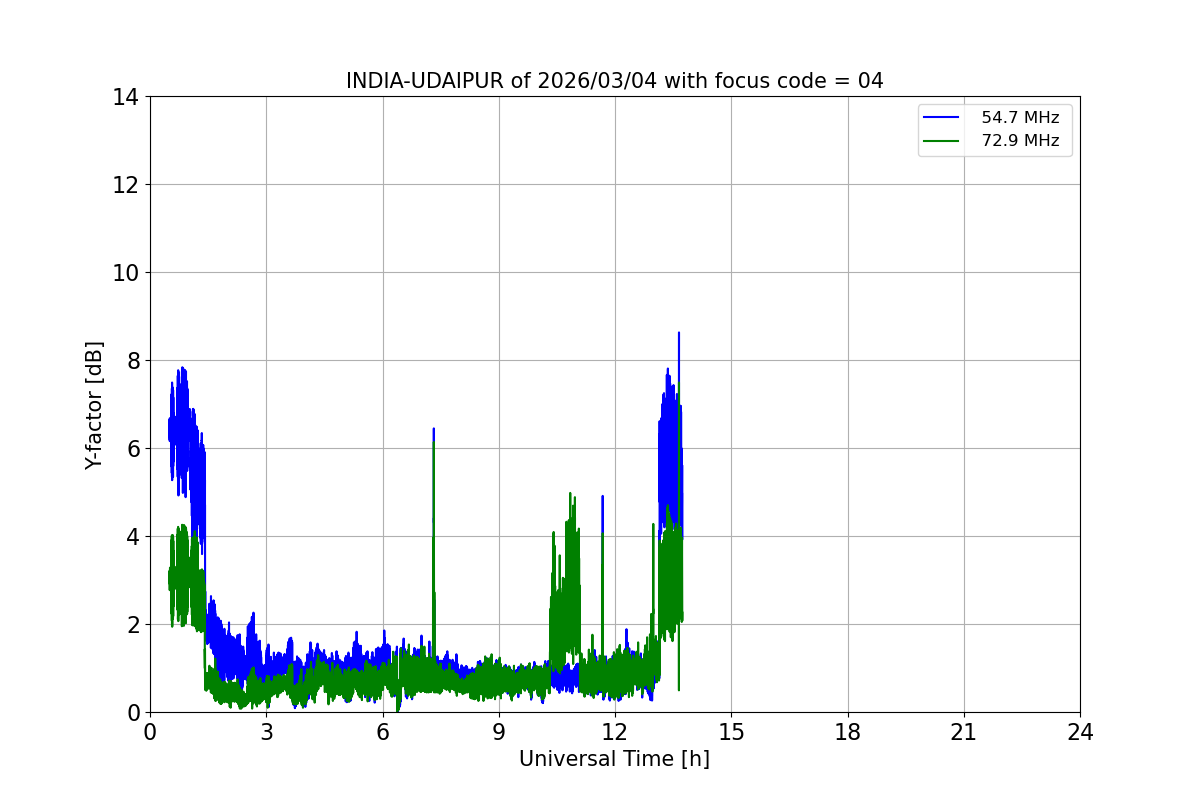Click the tall blue spike peak near 13.7 h
The image size is (1200, 800).
[679, 334]
